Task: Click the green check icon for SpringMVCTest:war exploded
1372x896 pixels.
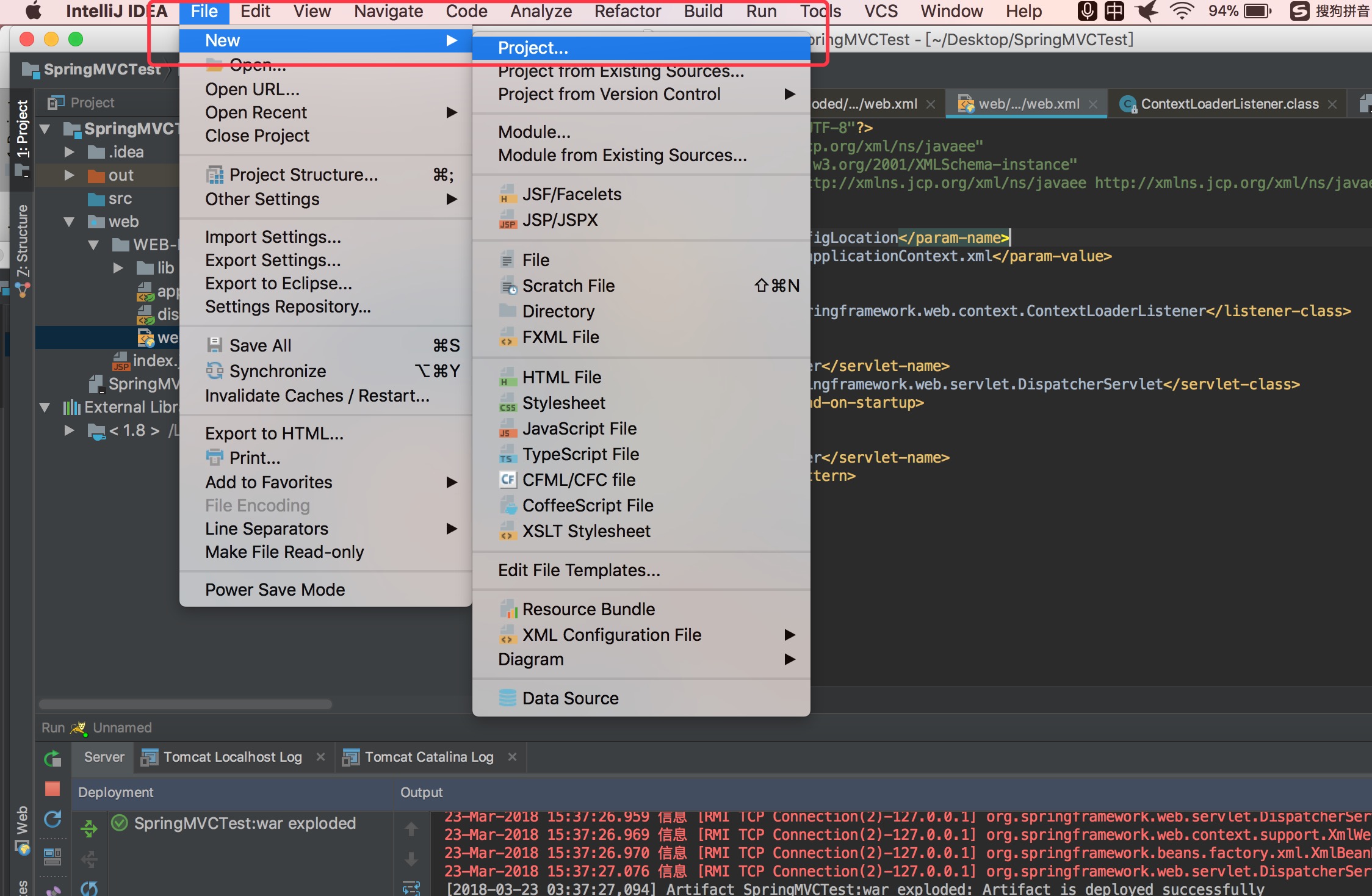Action: pyautogui.click(x=120, y=823)
